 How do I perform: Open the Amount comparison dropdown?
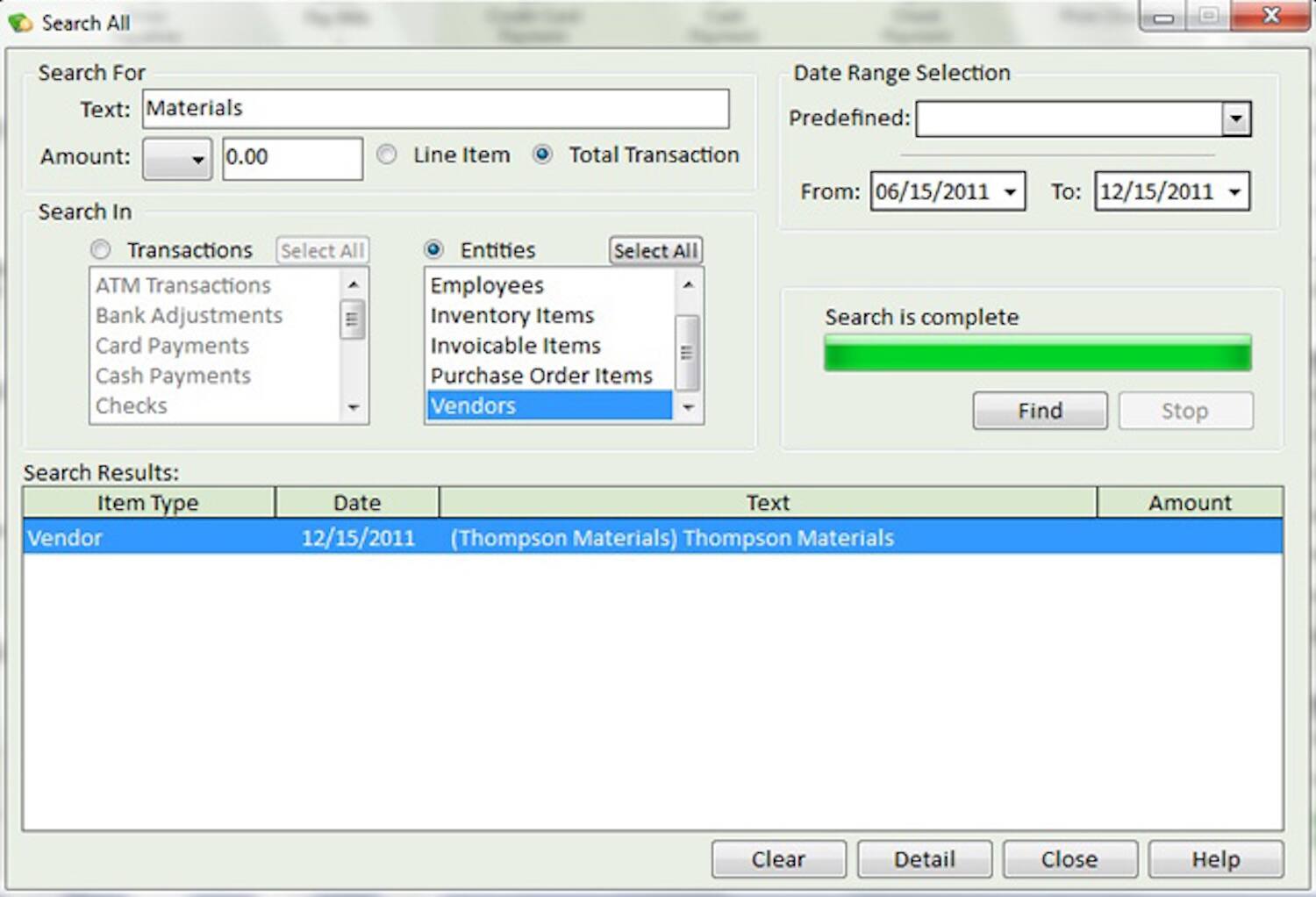[x=195, y=158]
